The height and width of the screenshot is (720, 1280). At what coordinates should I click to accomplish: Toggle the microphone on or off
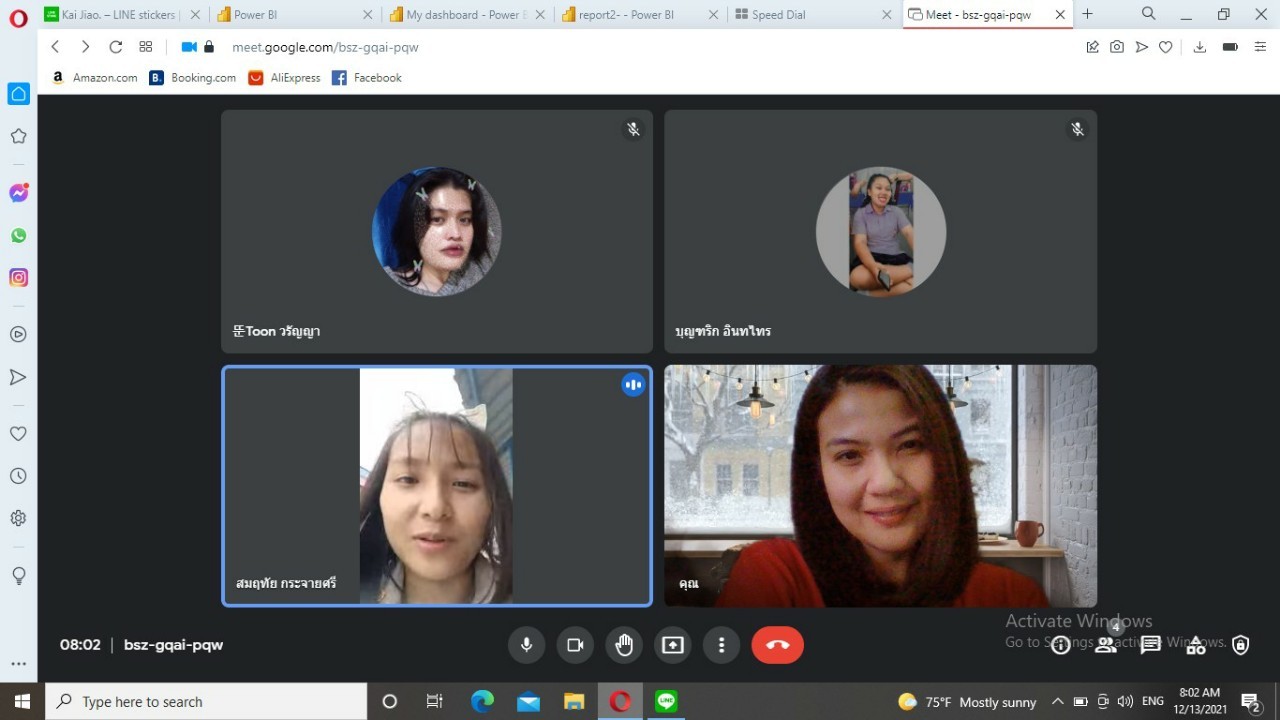coord(526,645)
